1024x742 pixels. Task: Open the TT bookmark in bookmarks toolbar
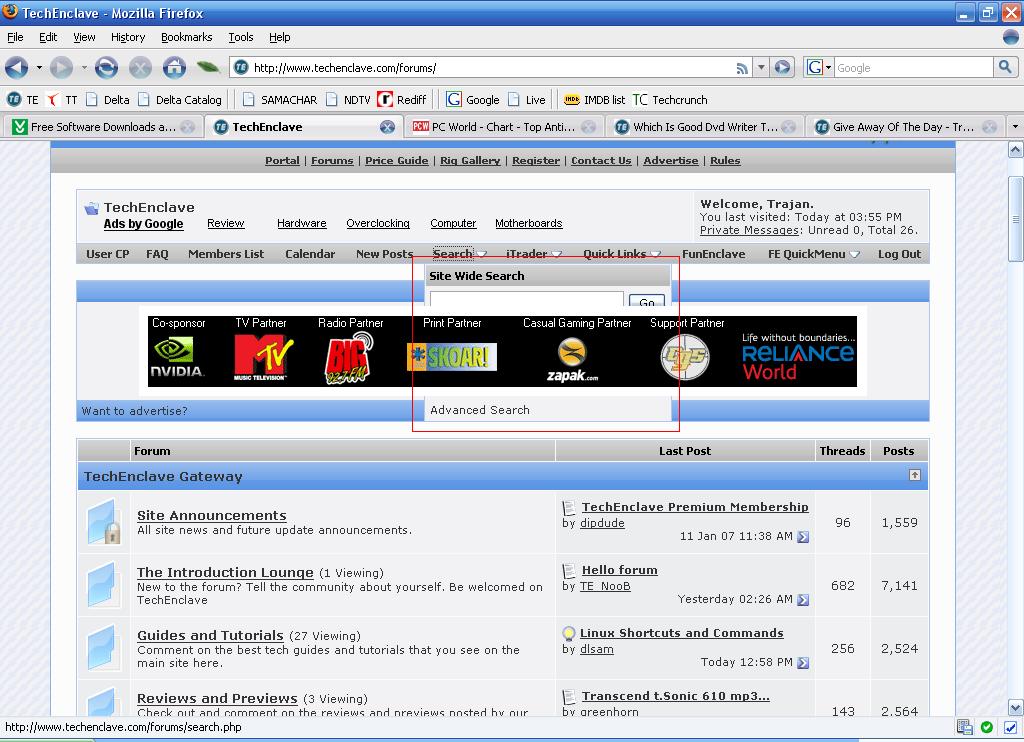[x=62, y=100]
